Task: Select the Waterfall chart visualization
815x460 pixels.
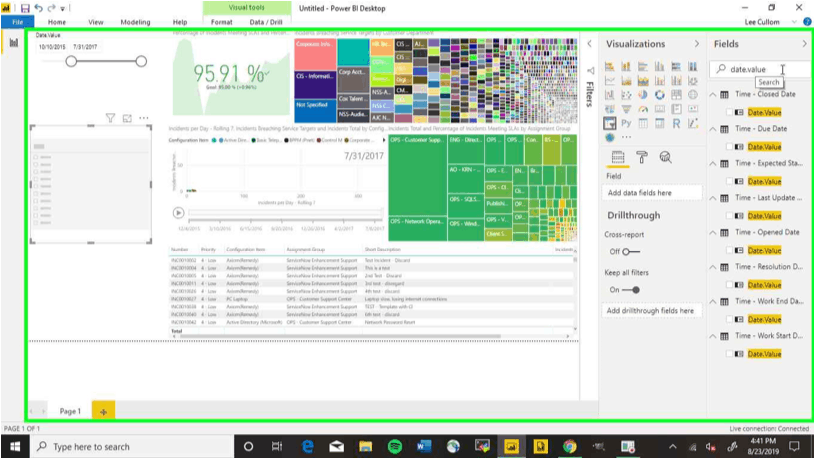Action: pos(610,95)
